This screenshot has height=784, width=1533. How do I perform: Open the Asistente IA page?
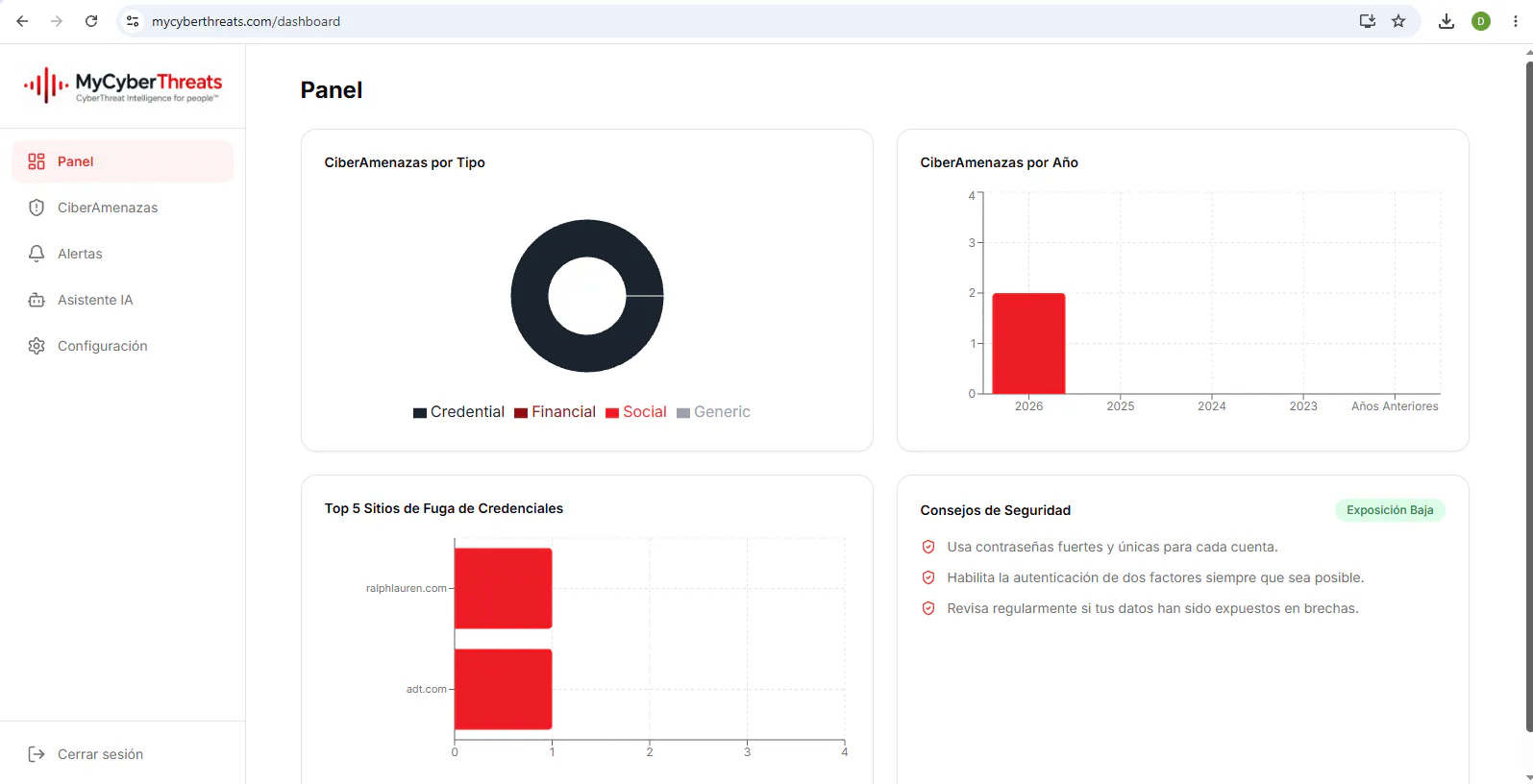[123, 300]
